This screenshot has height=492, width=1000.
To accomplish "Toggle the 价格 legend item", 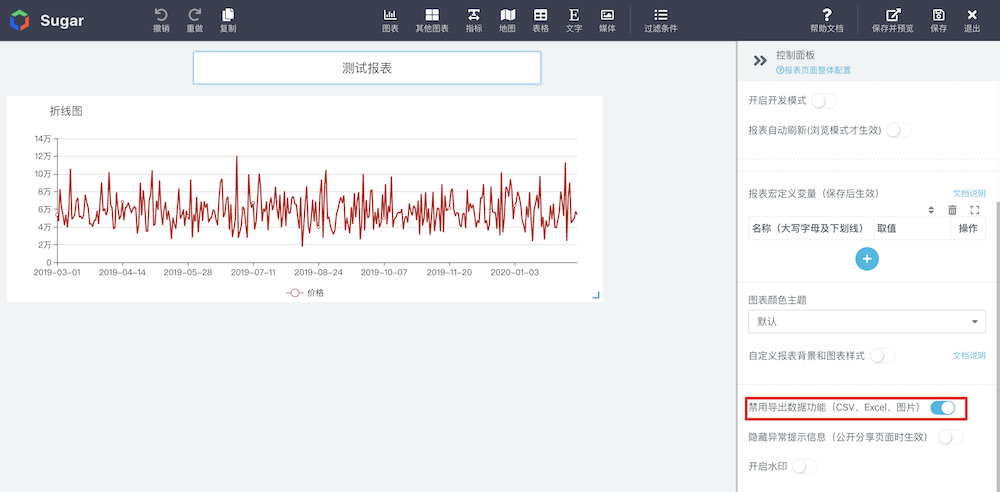I will pyautogui.click(x=305, y=294).
